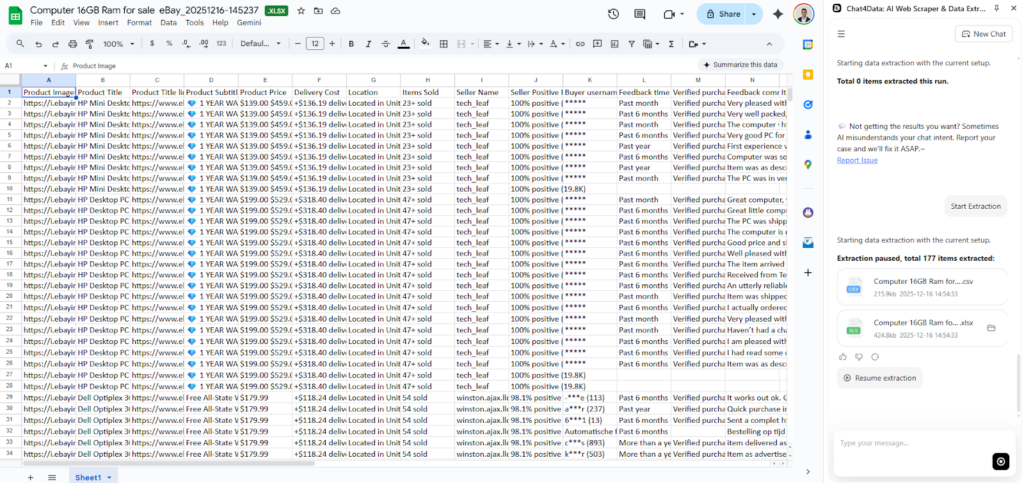This screenshot has width=1024, height=483.
Task: Select the Sheet1 tab
Action: tap(93, 477)
